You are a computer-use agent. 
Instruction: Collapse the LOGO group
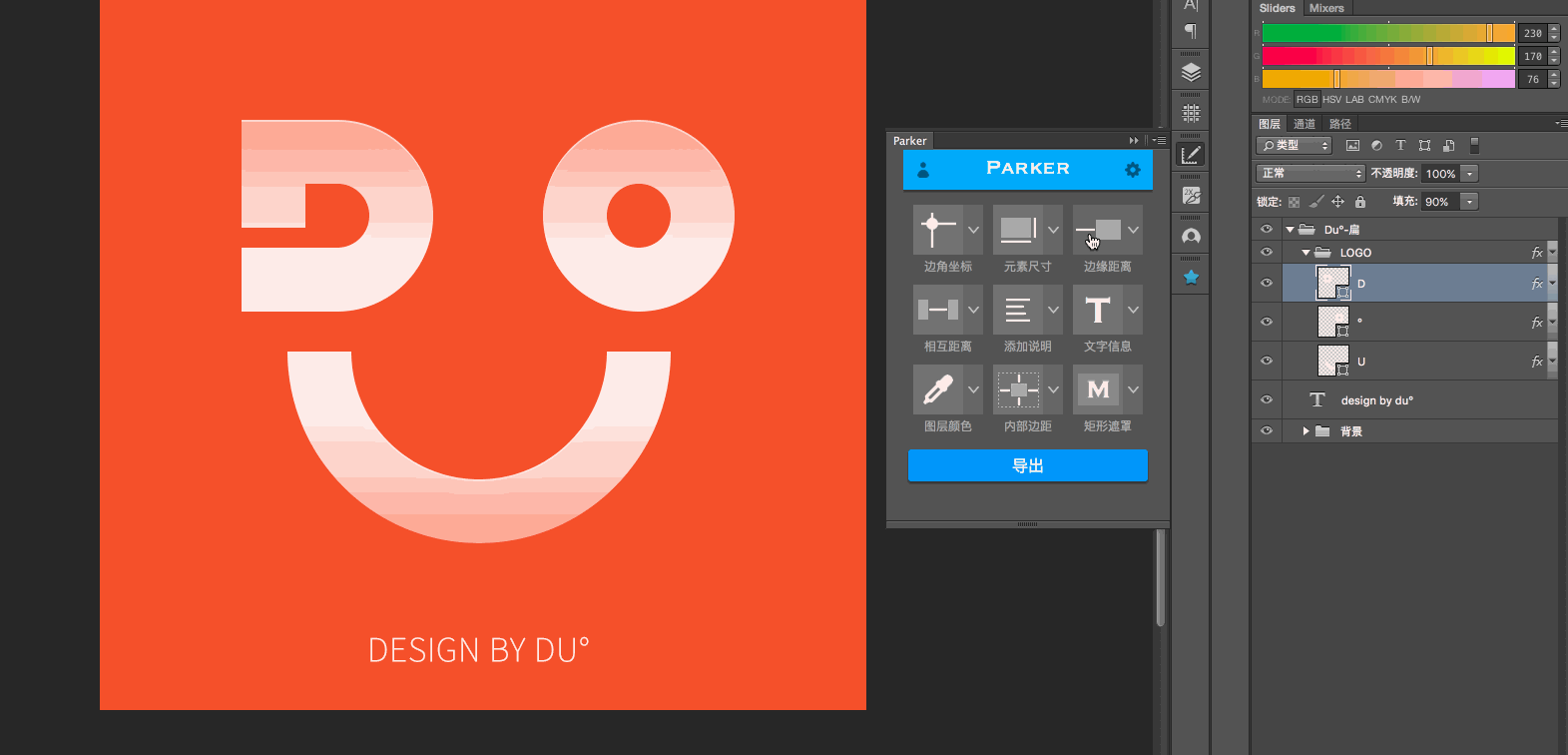pyautogui.click(x=1306, y=253)
